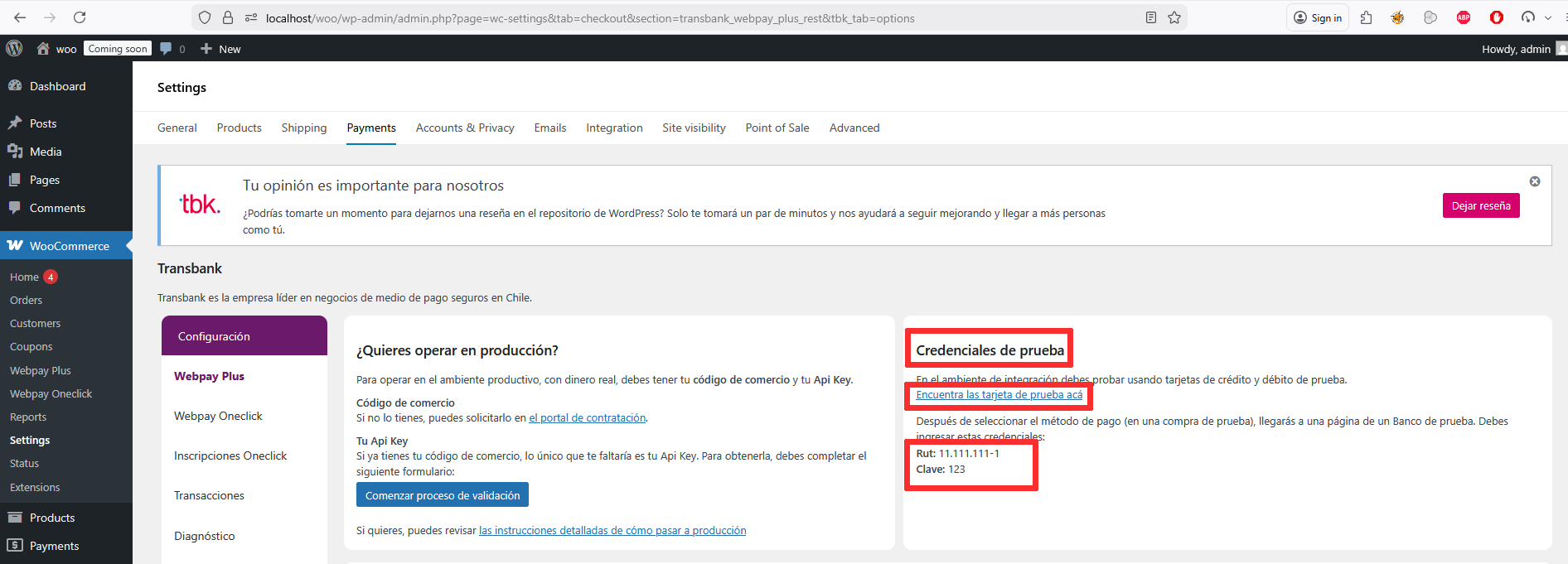The width and height of the screenshot is (1568, 564).
Task: Select the purple Configuración header tab
Action: (244, 336)
